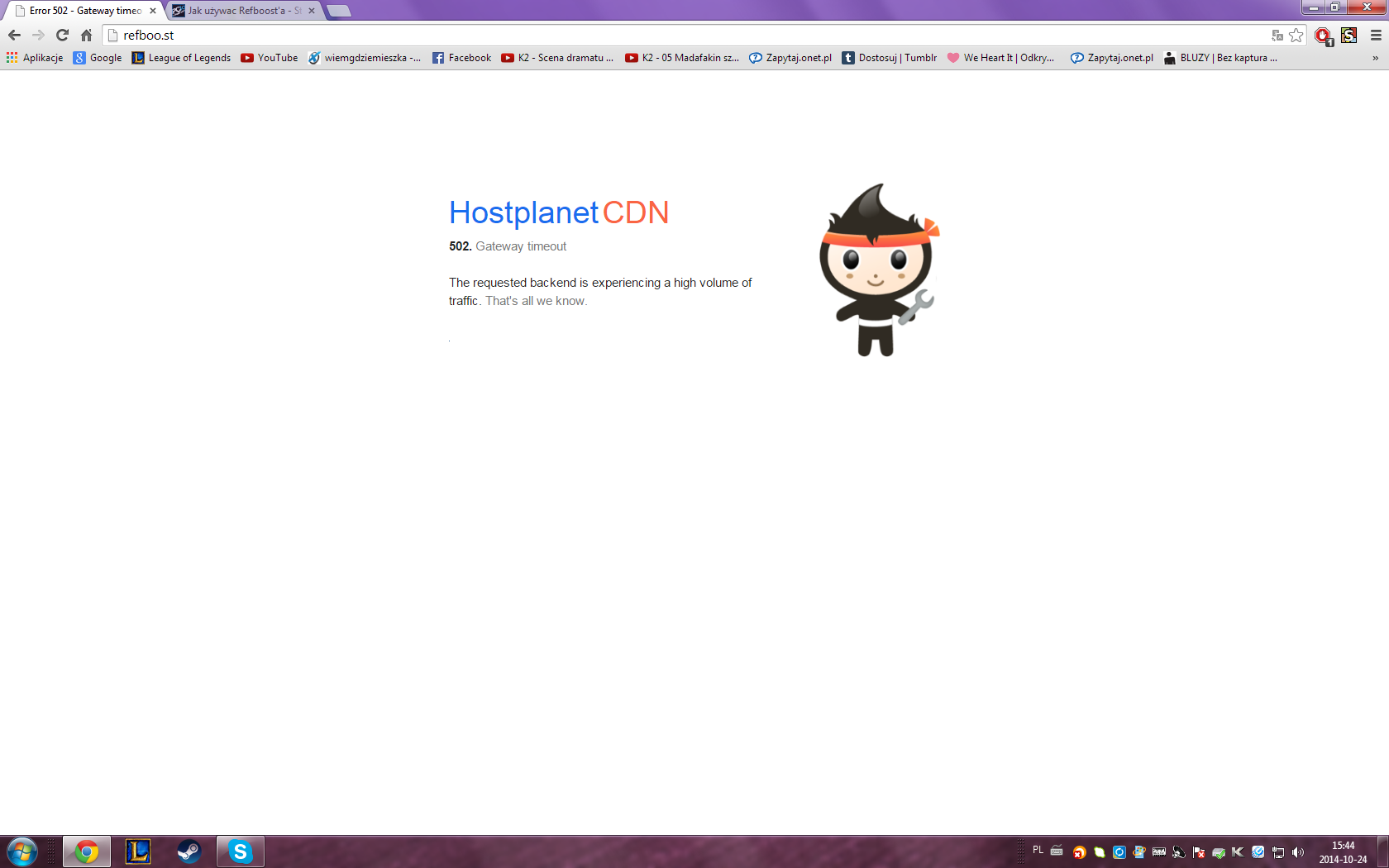The height and width of the screenshot is (868, 1389).
Task: Open the browser home page
Action: point(86,35)
